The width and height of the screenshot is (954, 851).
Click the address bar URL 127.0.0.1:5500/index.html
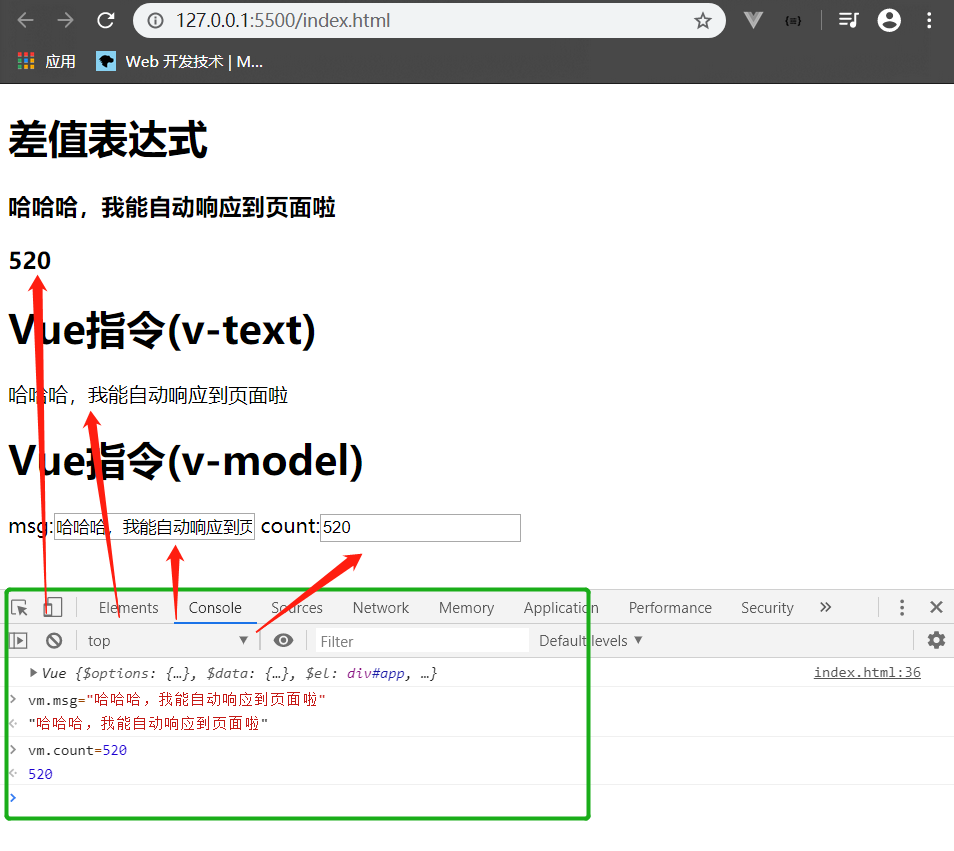coord(283,21)
